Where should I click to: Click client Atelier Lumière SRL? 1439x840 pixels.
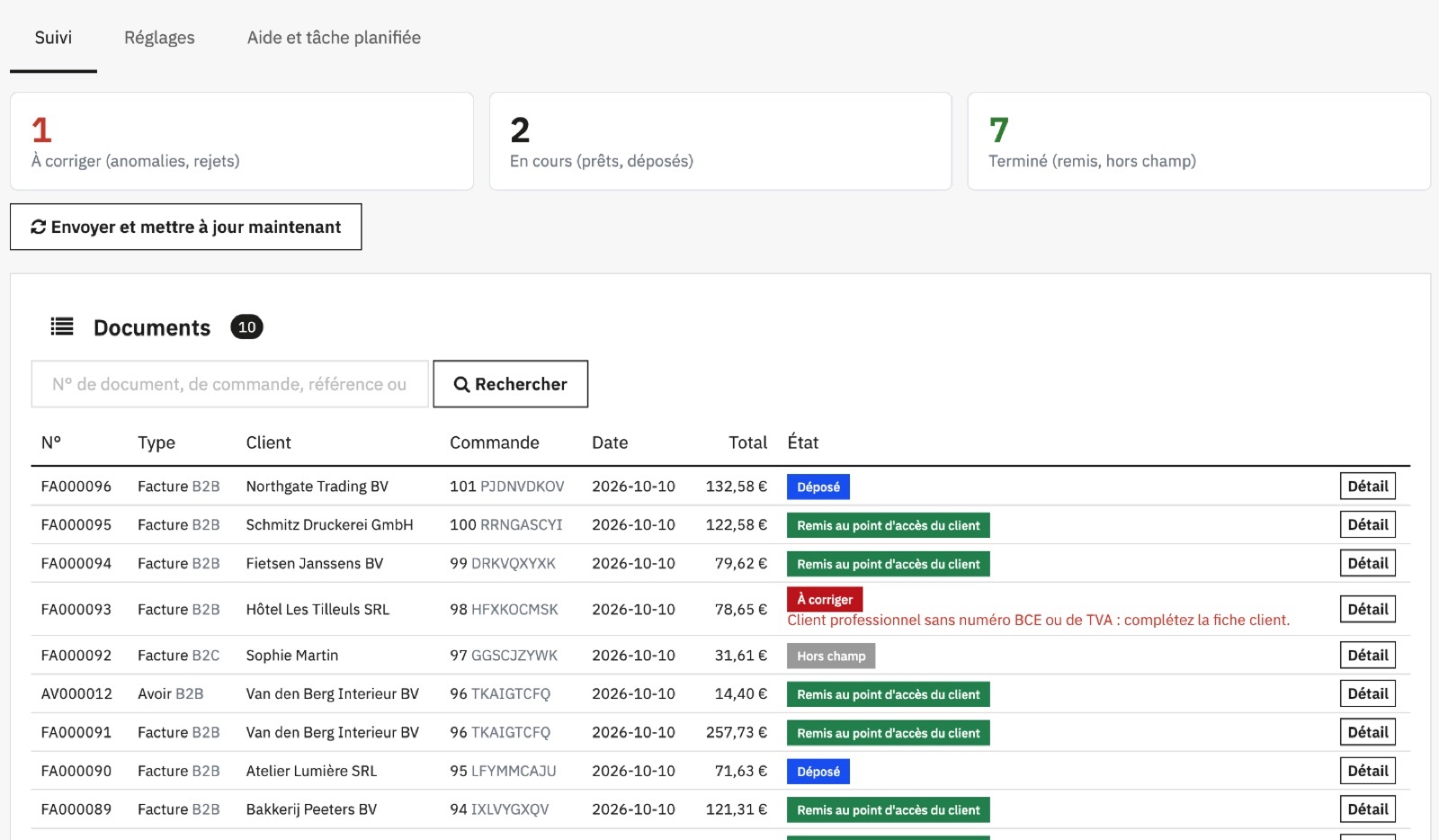311,772
